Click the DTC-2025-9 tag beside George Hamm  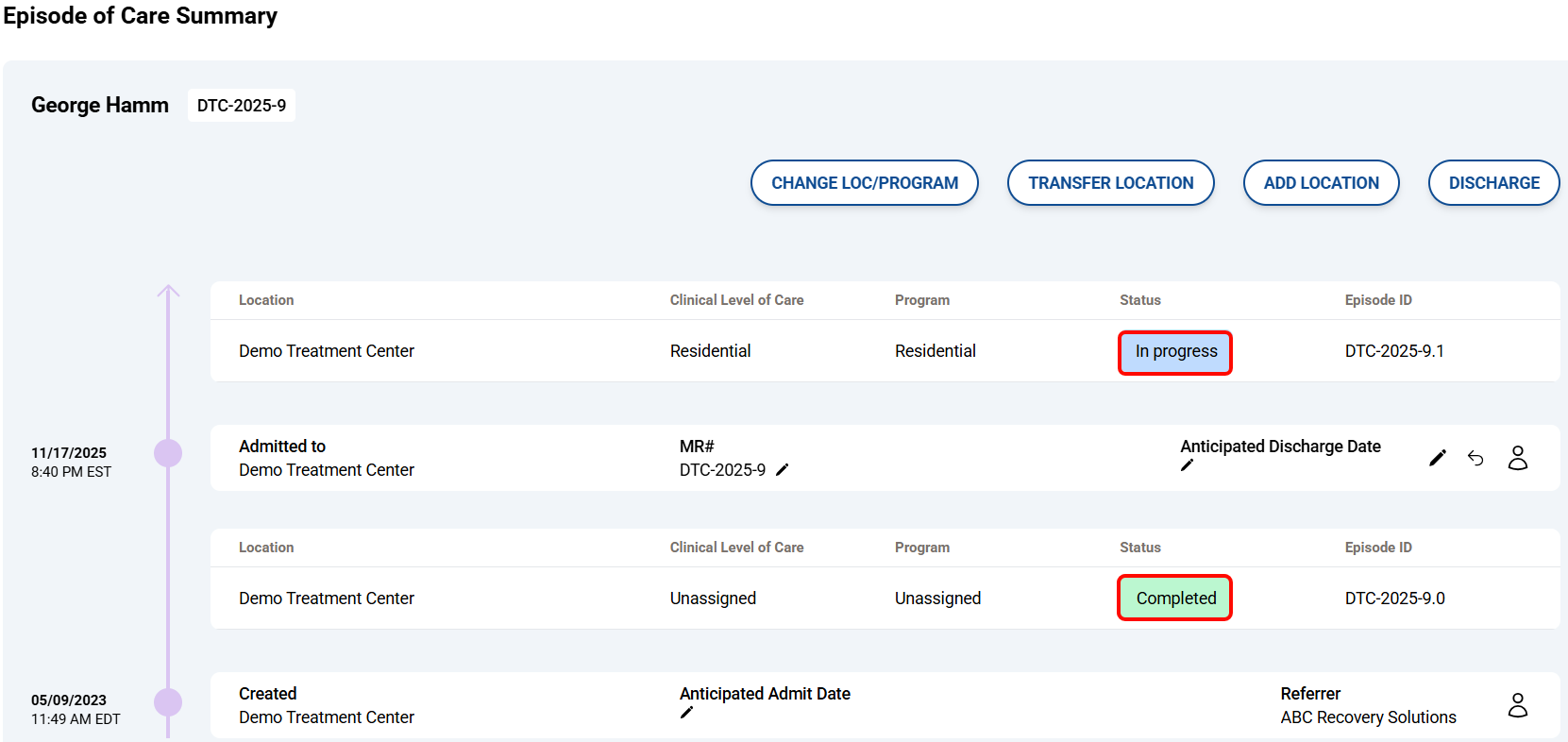coord(242,106)
